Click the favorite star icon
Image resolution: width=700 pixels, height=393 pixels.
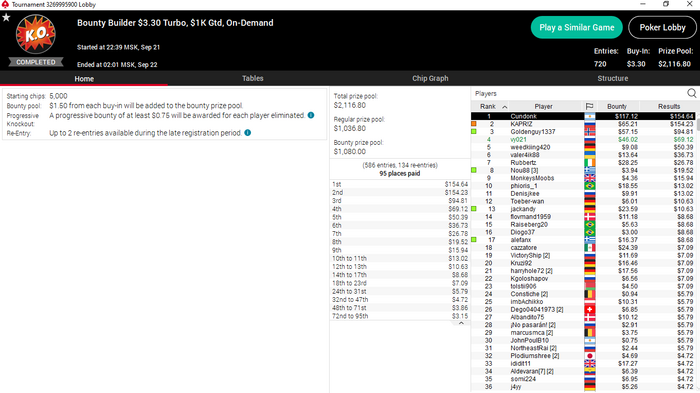tap(6, 17)
